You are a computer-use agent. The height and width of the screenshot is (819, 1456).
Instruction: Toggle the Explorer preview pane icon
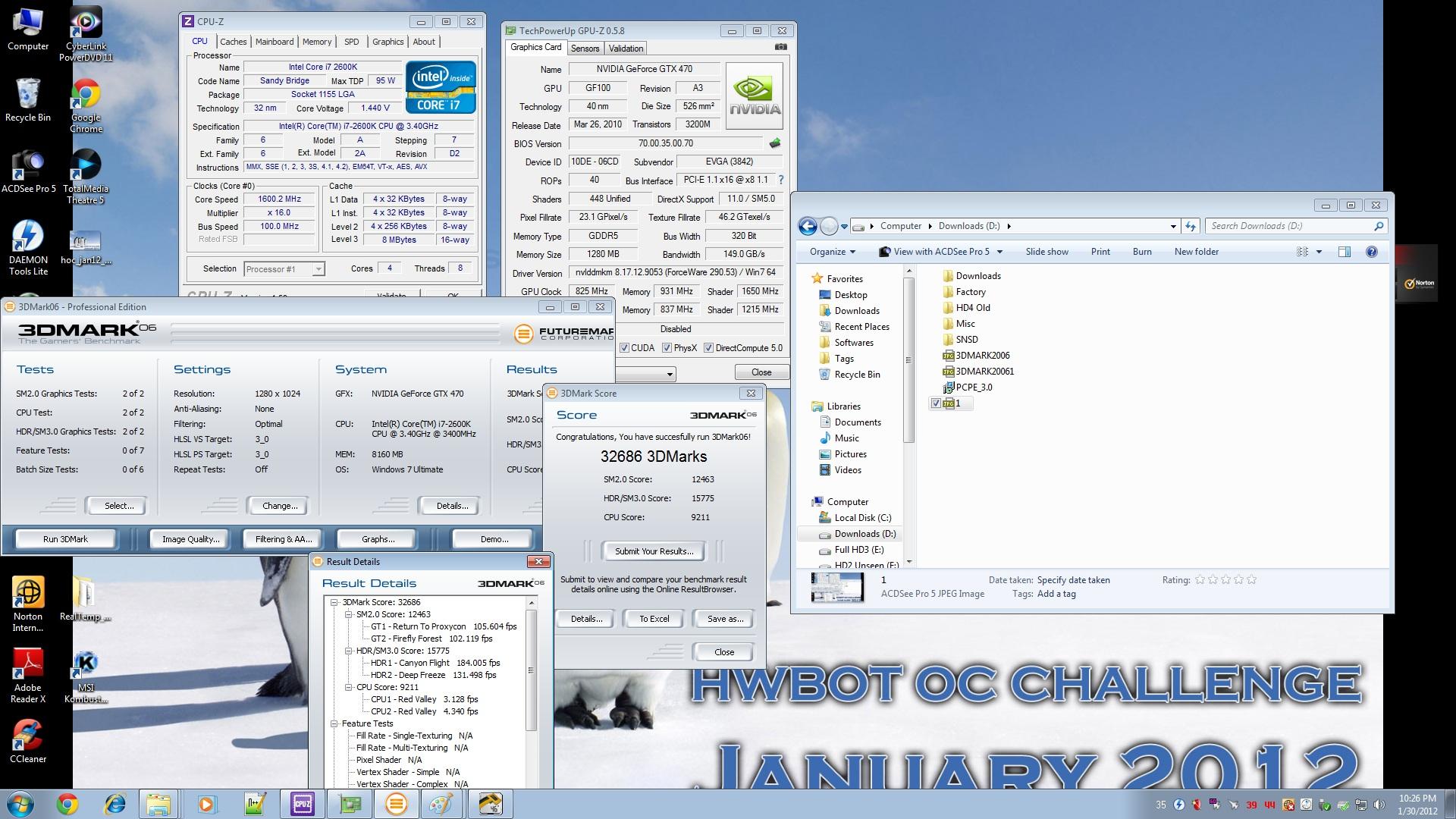tap(1344, 252)
